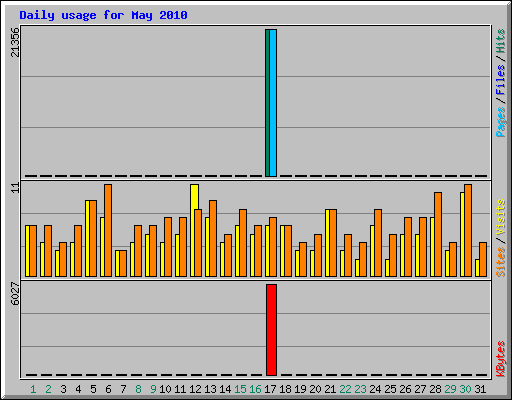Click the orange sites bar for day 28
The height and width of the screenshot is (400, 512).
438,234
